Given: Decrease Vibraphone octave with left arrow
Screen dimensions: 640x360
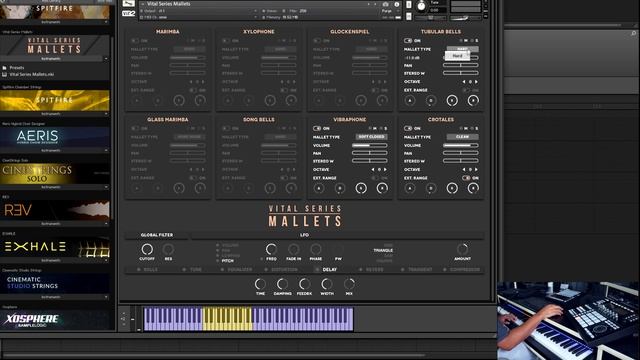Looking at the screenshot, I should pyautogui.click(x=373, y=170).
